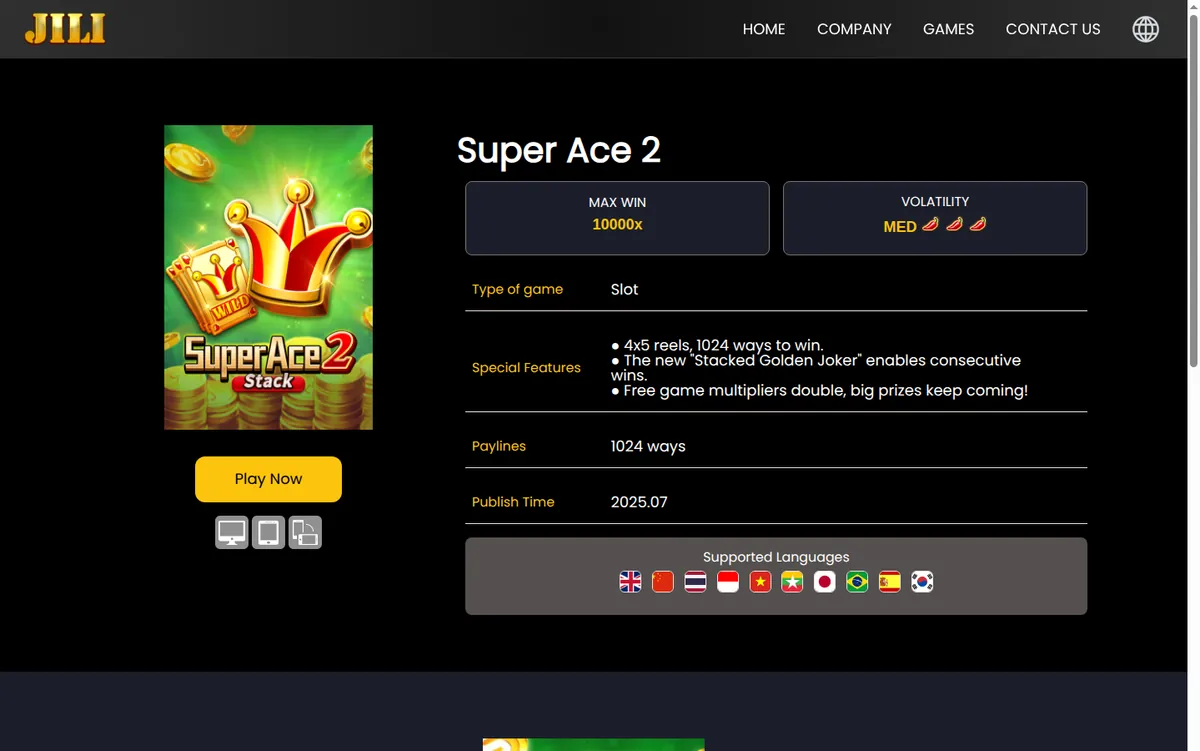Click the Slot value text

click(x=624, y=289)
